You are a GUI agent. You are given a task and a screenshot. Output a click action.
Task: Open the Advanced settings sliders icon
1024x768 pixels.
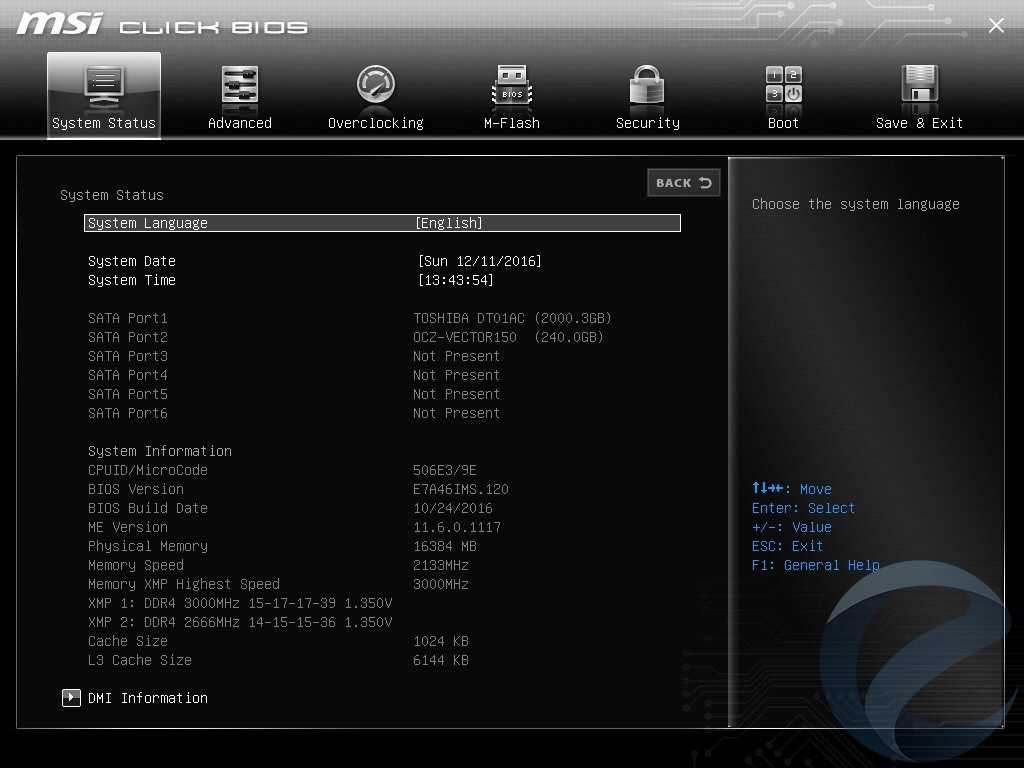pos(240,86)
